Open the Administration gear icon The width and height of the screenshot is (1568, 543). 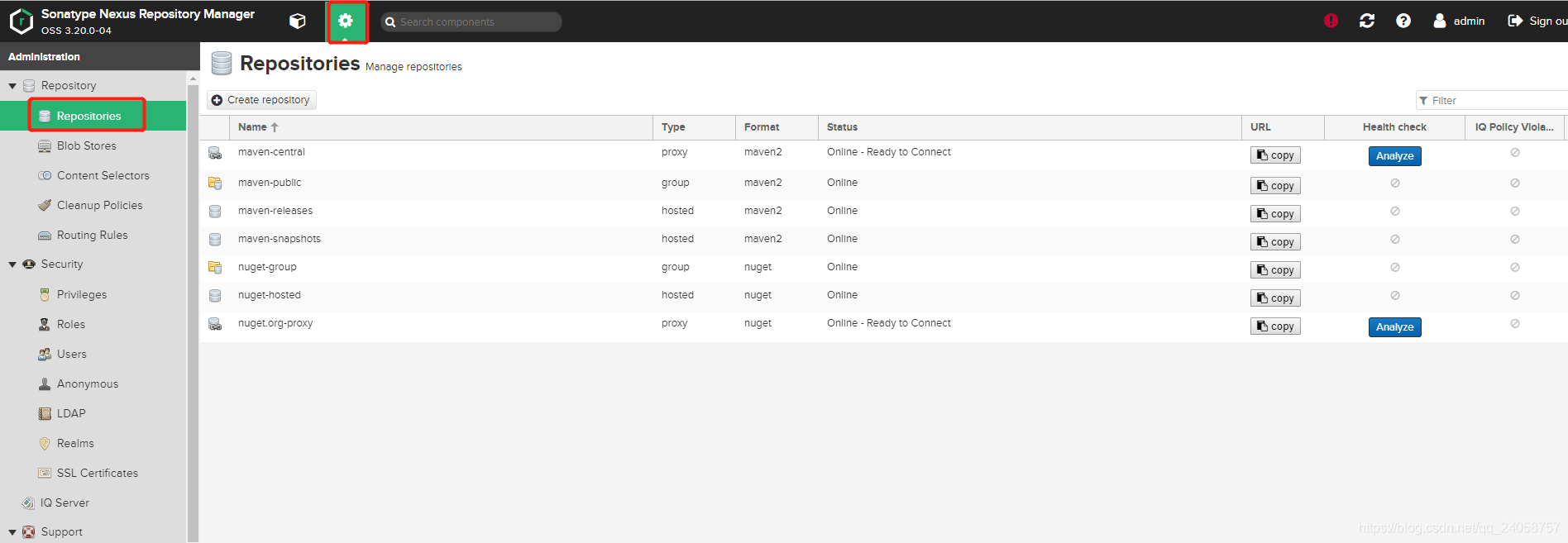[x=346, y=21]
